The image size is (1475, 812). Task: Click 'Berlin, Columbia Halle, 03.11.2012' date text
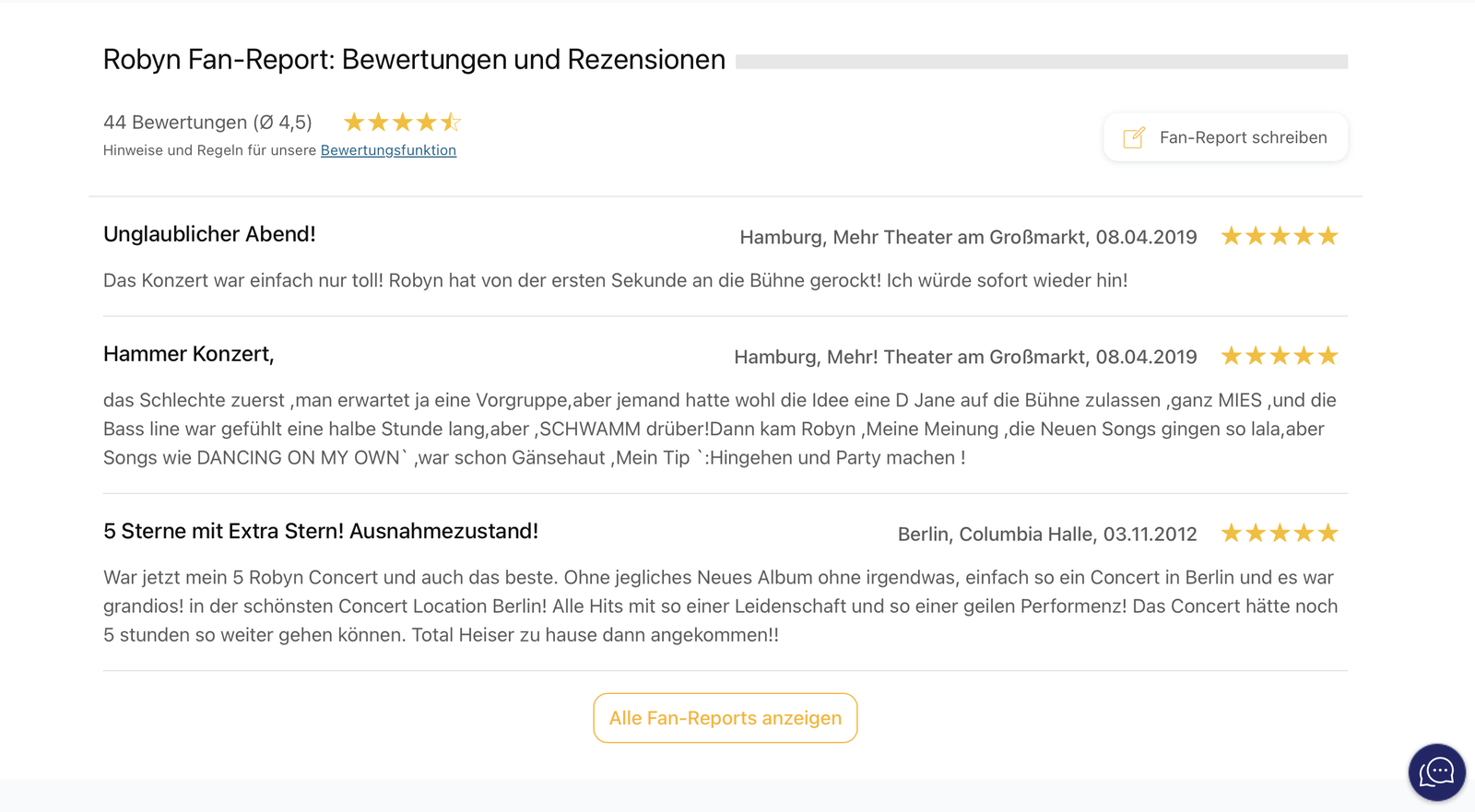coord(1047,533)
